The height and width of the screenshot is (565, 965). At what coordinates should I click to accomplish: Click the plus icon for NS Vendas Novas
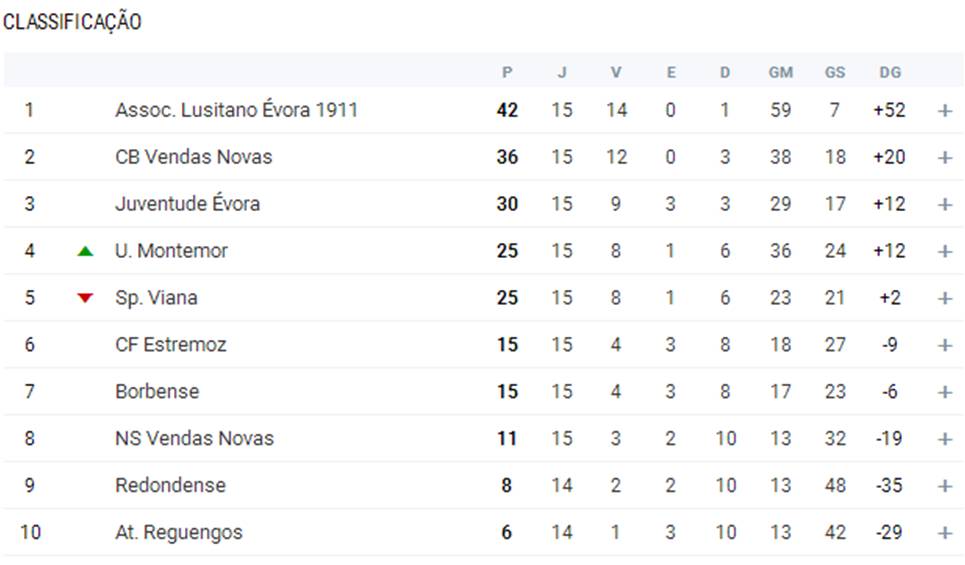(x=944, y=439)
